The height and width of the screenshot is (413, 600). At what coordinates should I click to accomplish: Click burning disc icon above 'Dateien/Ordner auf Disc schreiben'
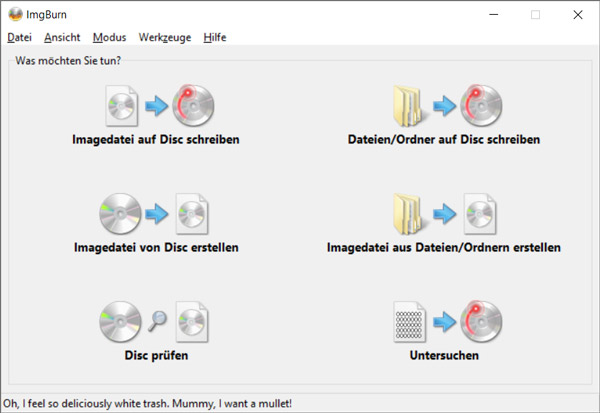point(481,105)
